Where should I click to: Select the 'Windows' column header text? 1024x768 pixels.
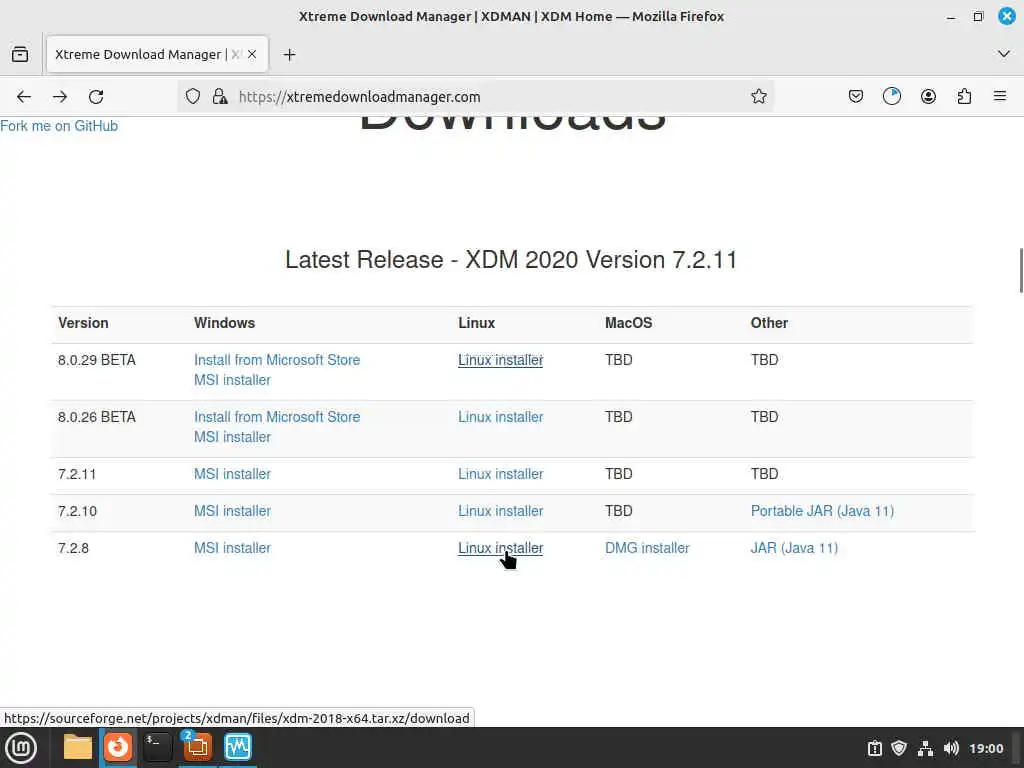coord(225,323)
